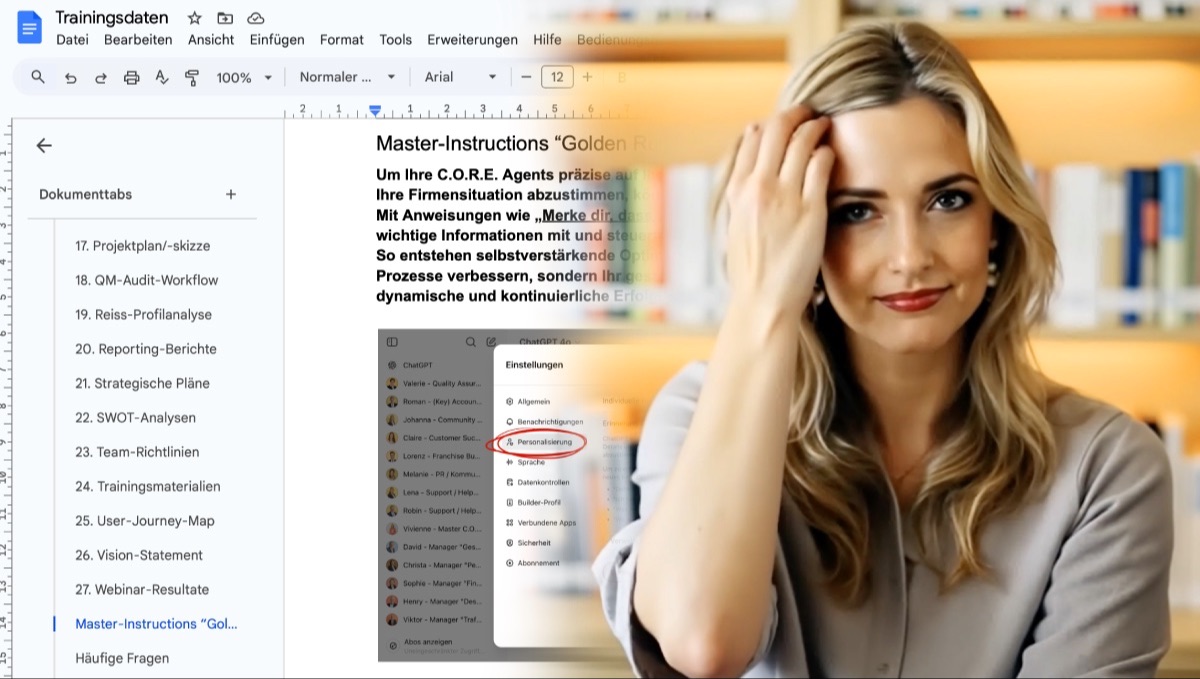Click the Trainingsdaten document title

(112, 18)
